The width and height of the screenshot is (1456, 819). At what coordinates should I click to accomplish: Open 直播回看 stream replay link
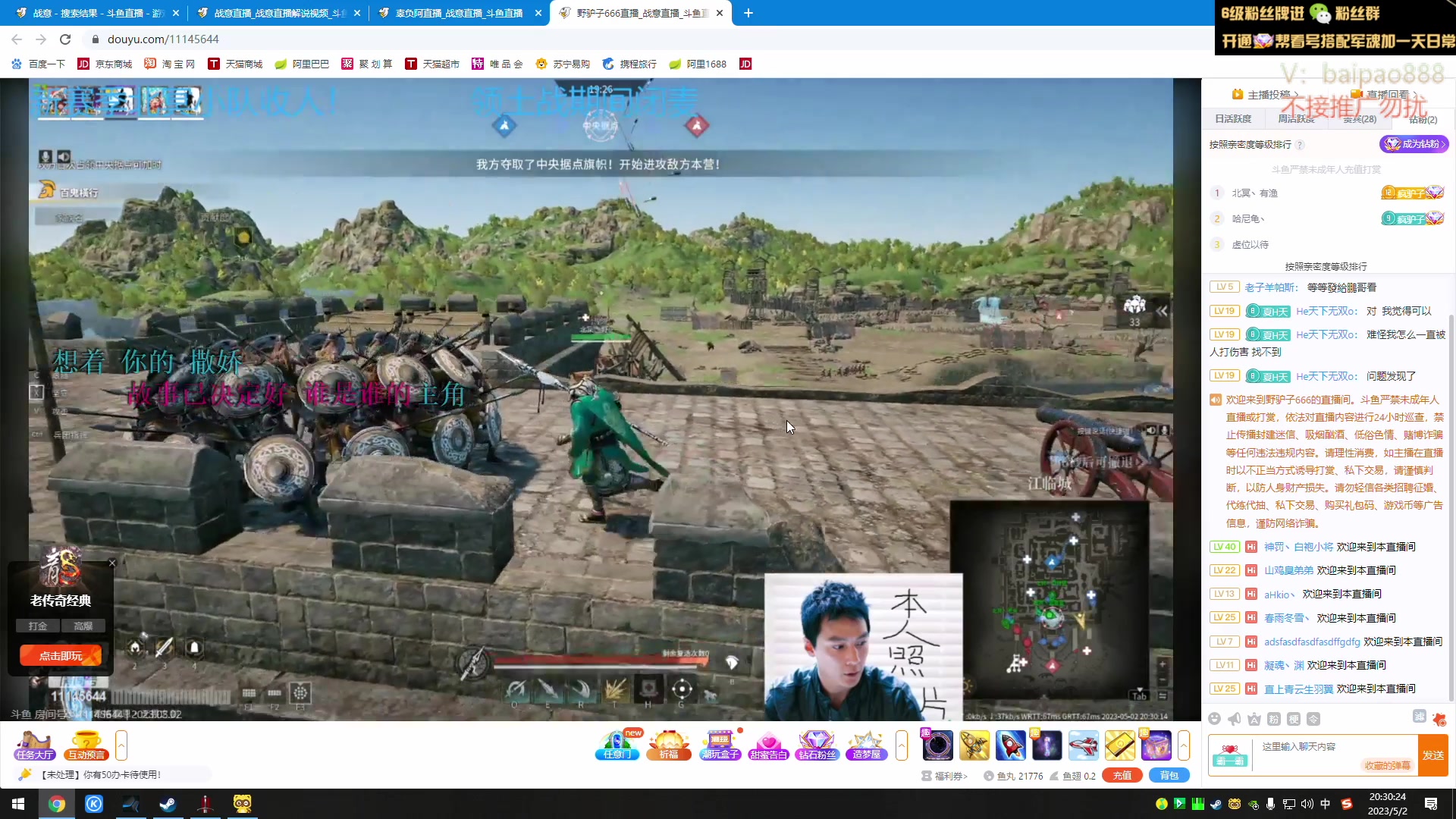click(x=1385, y=95)
